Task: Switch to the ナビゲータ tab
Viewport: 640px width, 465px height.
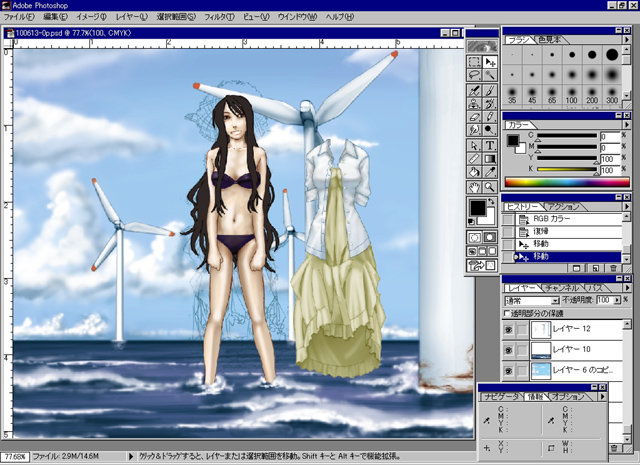Action: point(502,396)
